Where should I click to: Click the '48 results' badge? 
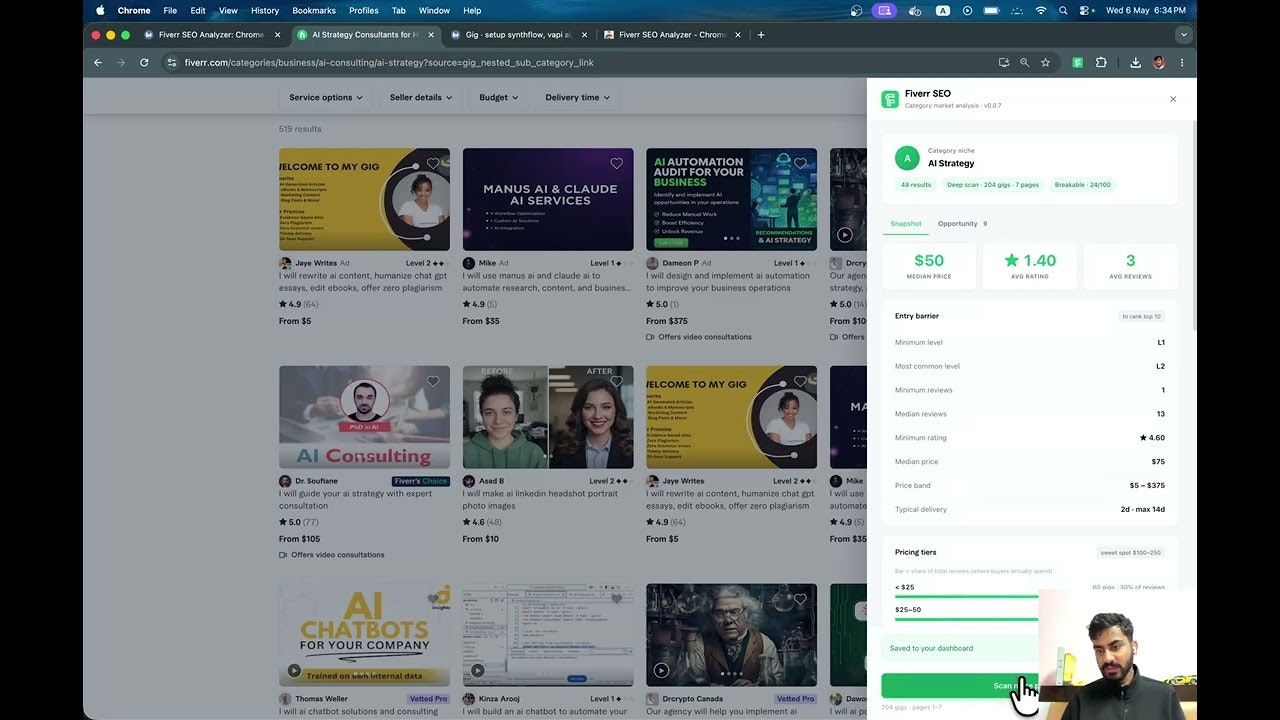tap(915, 185)
